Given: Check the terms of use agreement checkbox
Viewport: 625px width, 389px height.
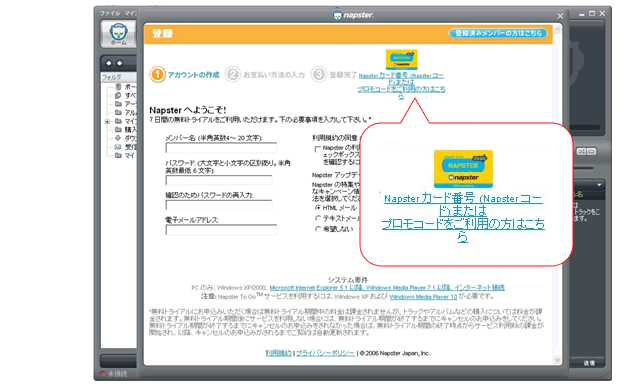Looking at the screenshot, I should tap(318, 149).
